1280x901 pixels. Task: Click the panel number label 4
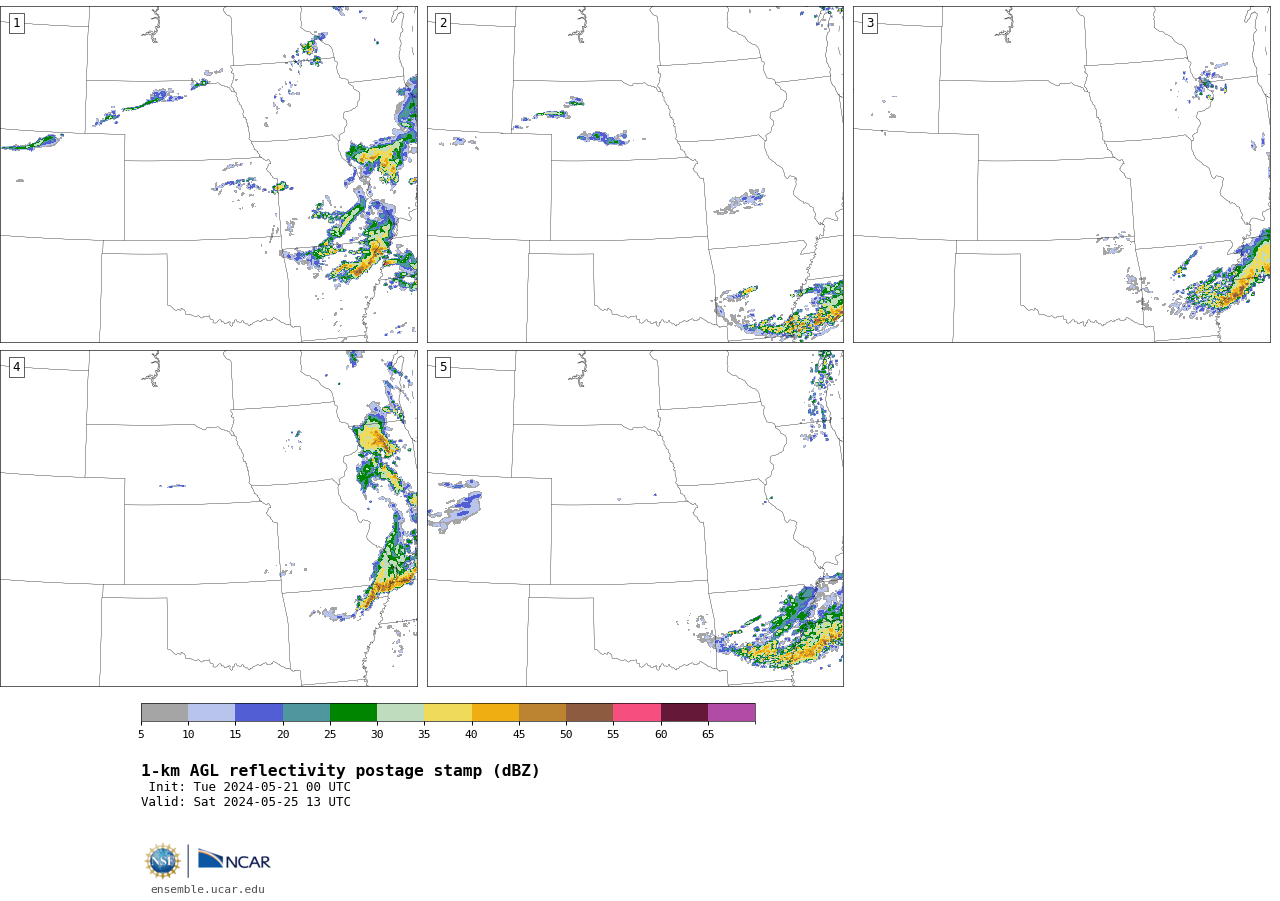16,367
